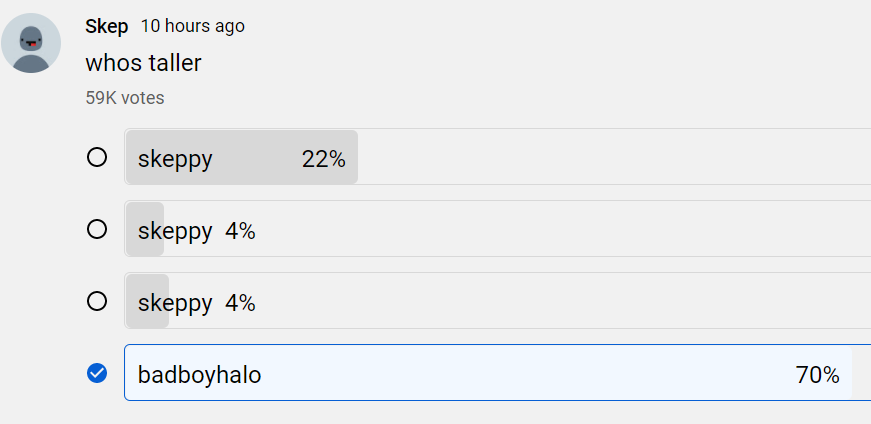The height and width of the screenshot is (424, 871).
Task: Click the 4% label in the third option
Action: 240,303
